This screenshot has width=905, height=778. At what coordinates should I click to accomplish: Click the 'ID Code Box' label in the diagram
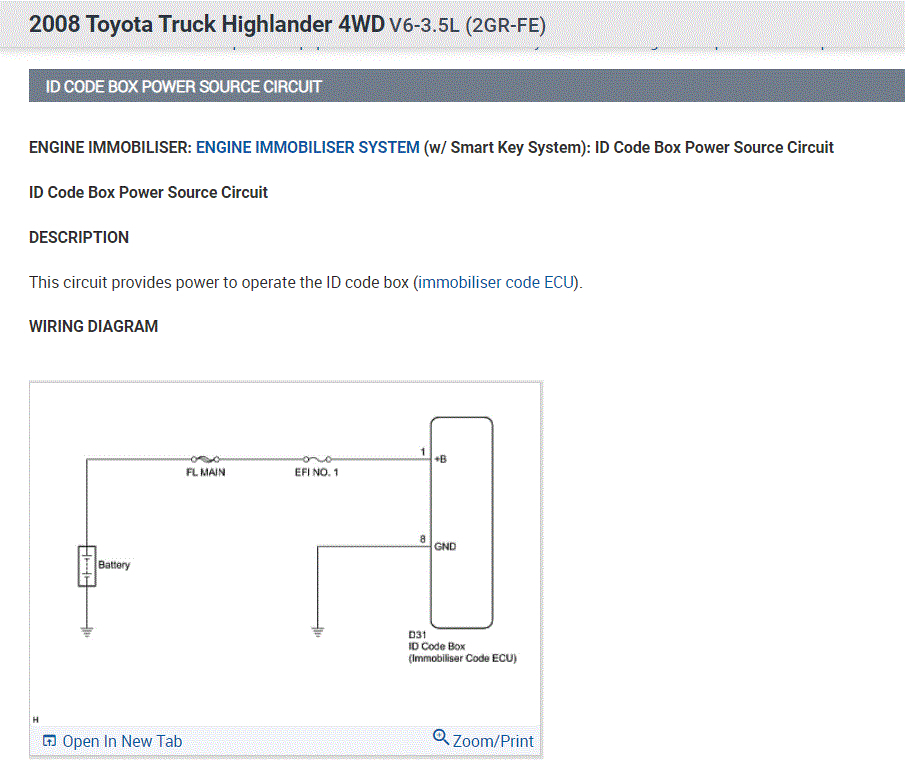coord(437,646)
